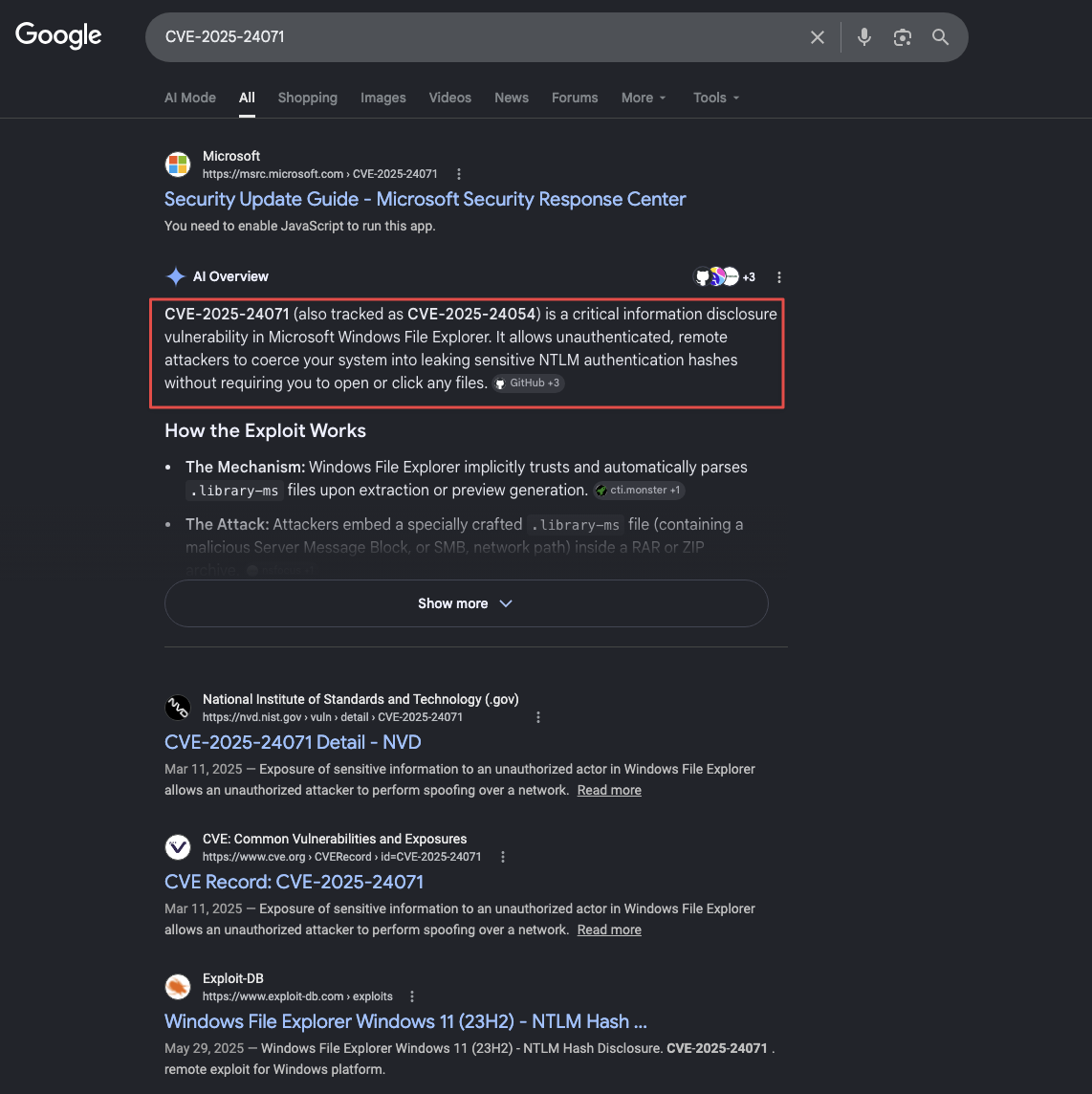The height and width of the screenshot is (1094, 1092).
Task: Open options menu for CVE.org result
Action: pos(502,857)
